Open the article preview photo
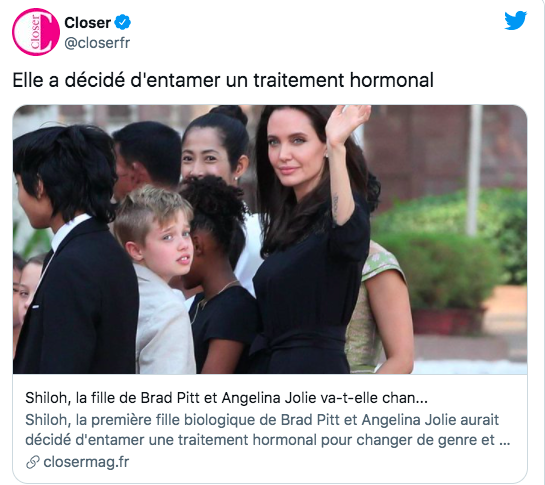 [270, 239]
